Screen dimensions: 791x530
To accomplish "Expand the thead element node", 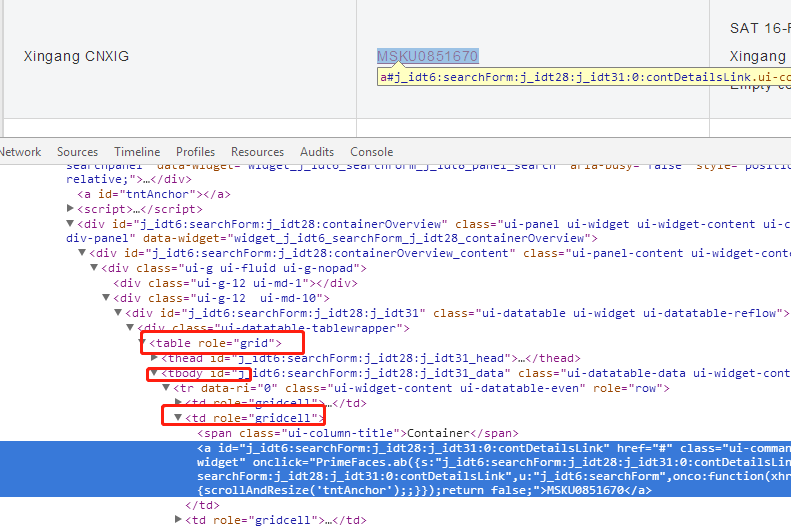I will pyautogui.click(x=155, y=358).
